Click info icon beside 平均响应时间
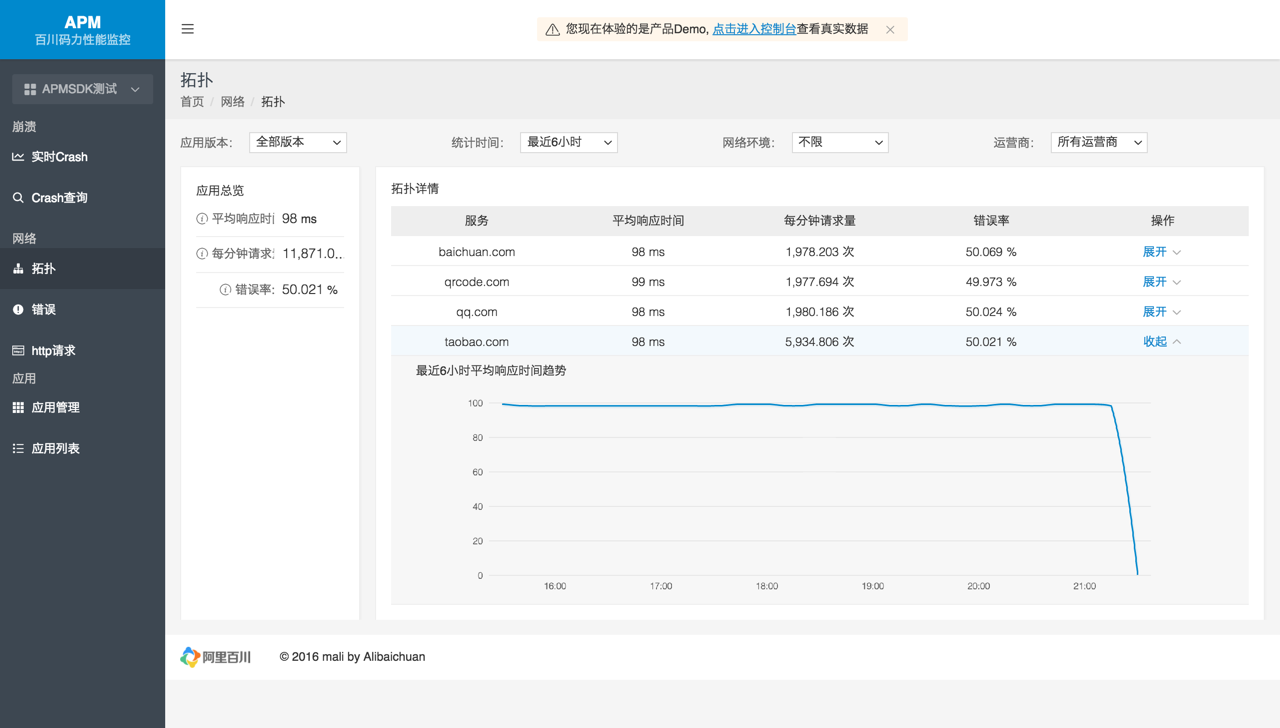Image resolution: width=1280 pixels, height=728 pixels. coord(202,219)
